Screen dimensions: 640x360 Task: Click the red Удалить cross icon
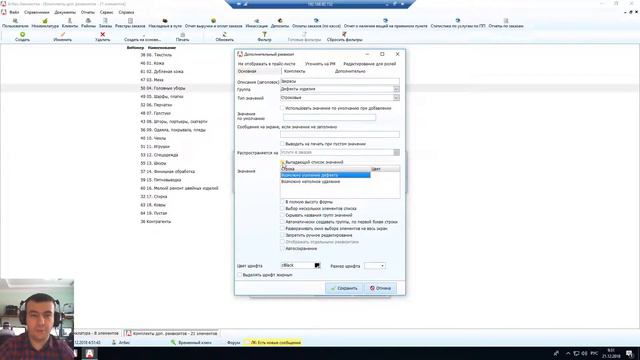(x=102, y=35)
